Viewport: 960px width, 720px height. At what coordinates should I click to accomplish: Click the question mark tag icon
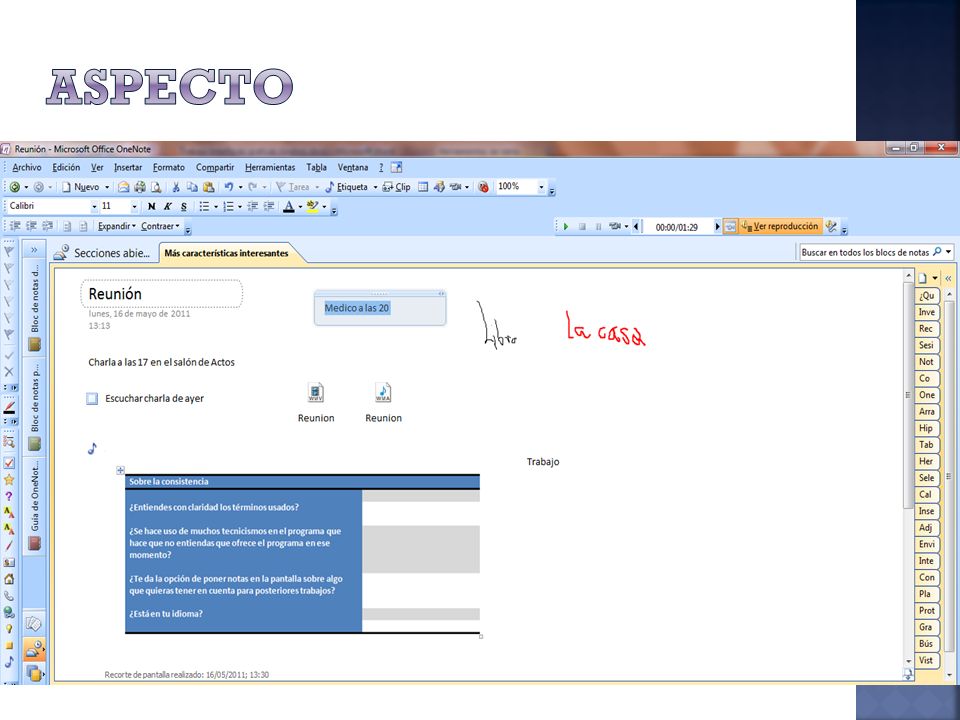[x=9, y=496]
